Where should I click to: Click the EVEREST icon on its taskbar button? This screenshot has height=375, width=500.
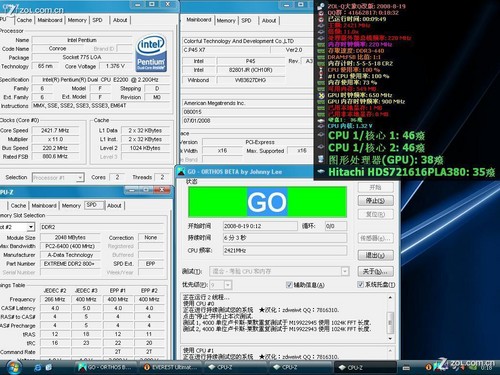(x=146, y=367)
